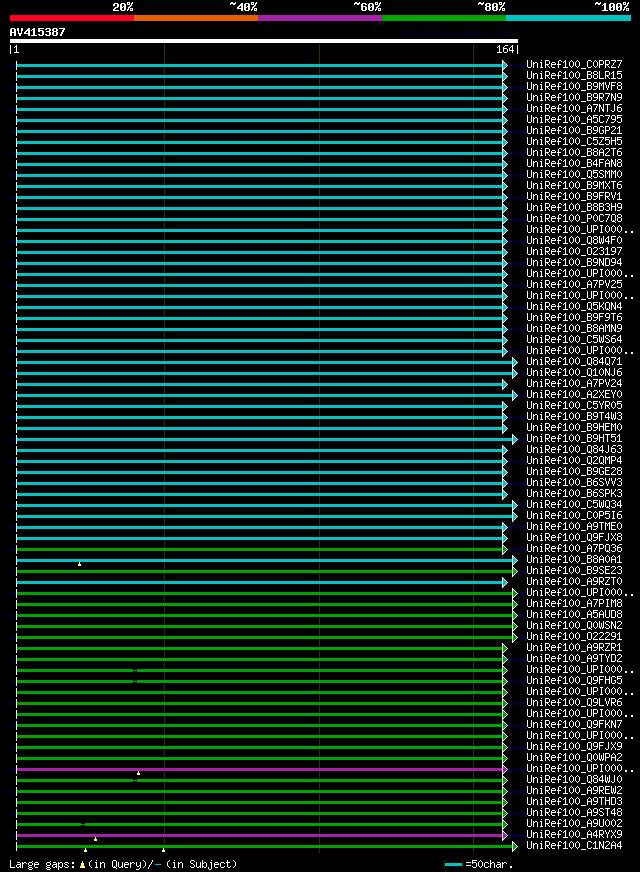Screen dimensions: 640x872
Task: Select the UniRef100_Q9FJX8 hit name
Action: click(574, 537)
